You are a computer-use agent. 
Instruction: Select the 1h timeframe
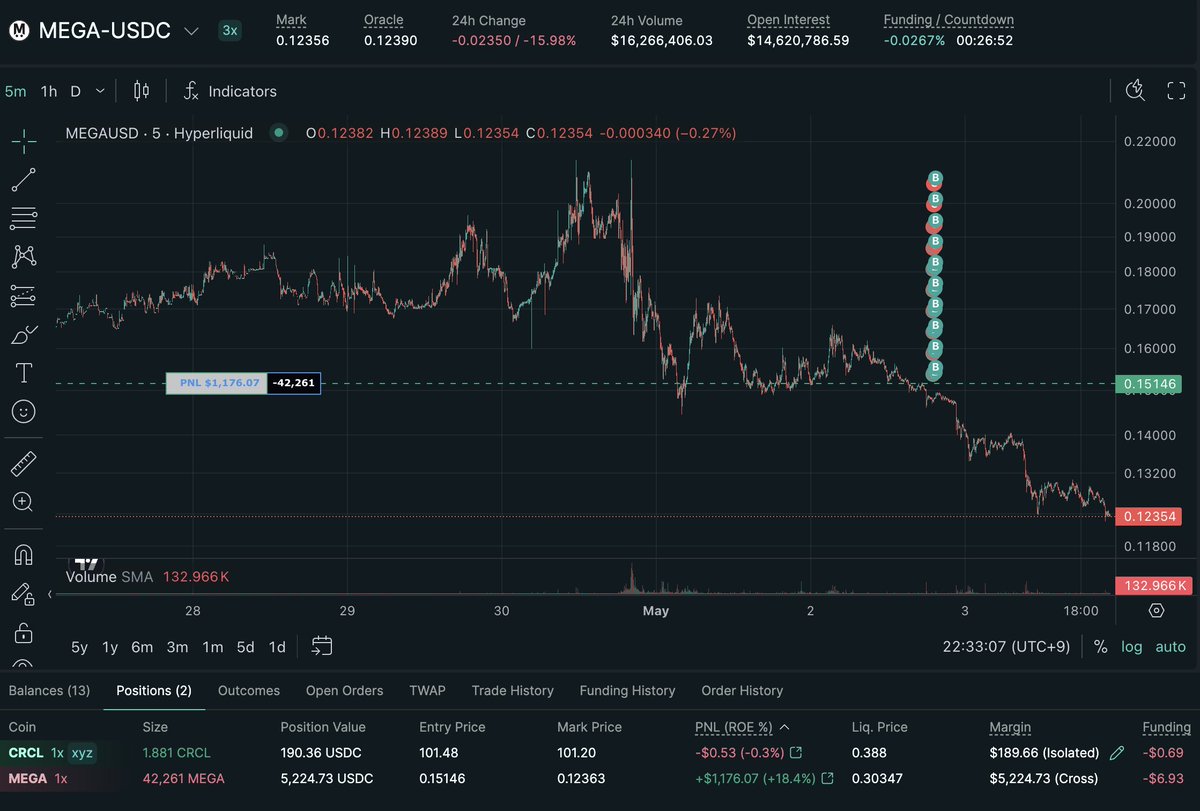[x=49, y=91]
